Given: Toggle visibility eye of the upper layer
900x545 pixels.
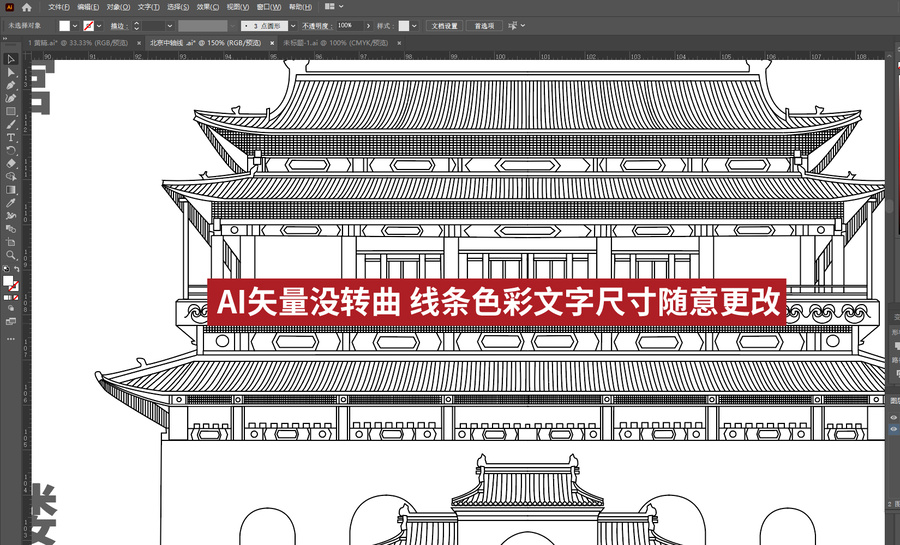Looking at the screenshot, I should pyautogui.click(x=894, y=418).
